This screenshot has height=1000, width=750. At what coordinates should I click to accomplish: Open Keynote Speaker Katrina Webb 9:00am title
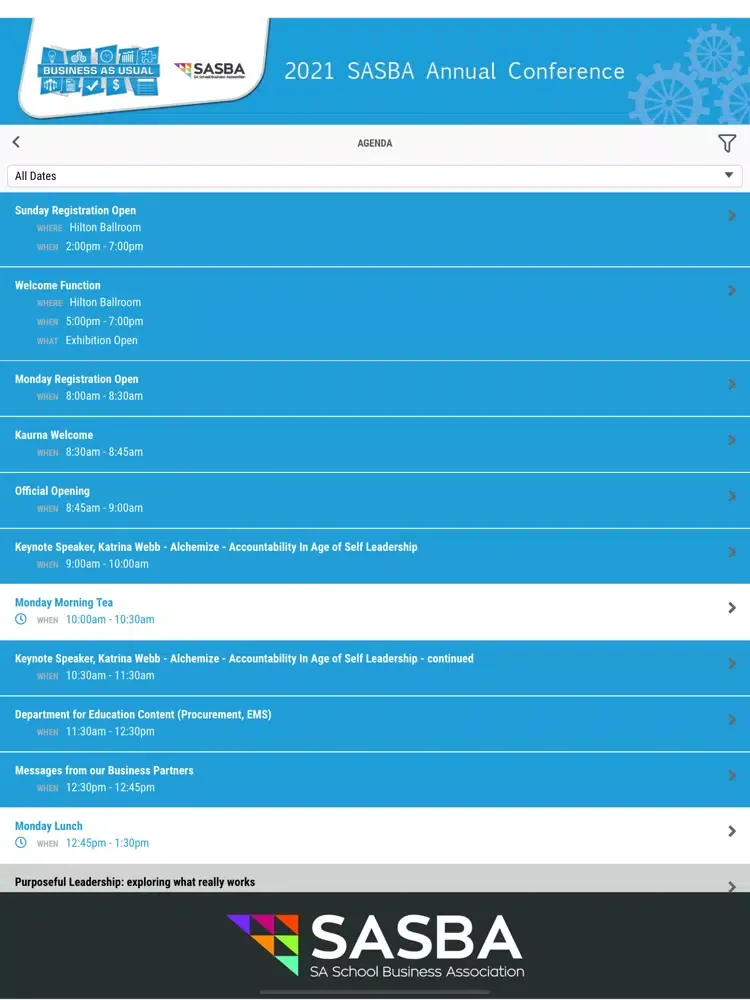coord(216,547)
